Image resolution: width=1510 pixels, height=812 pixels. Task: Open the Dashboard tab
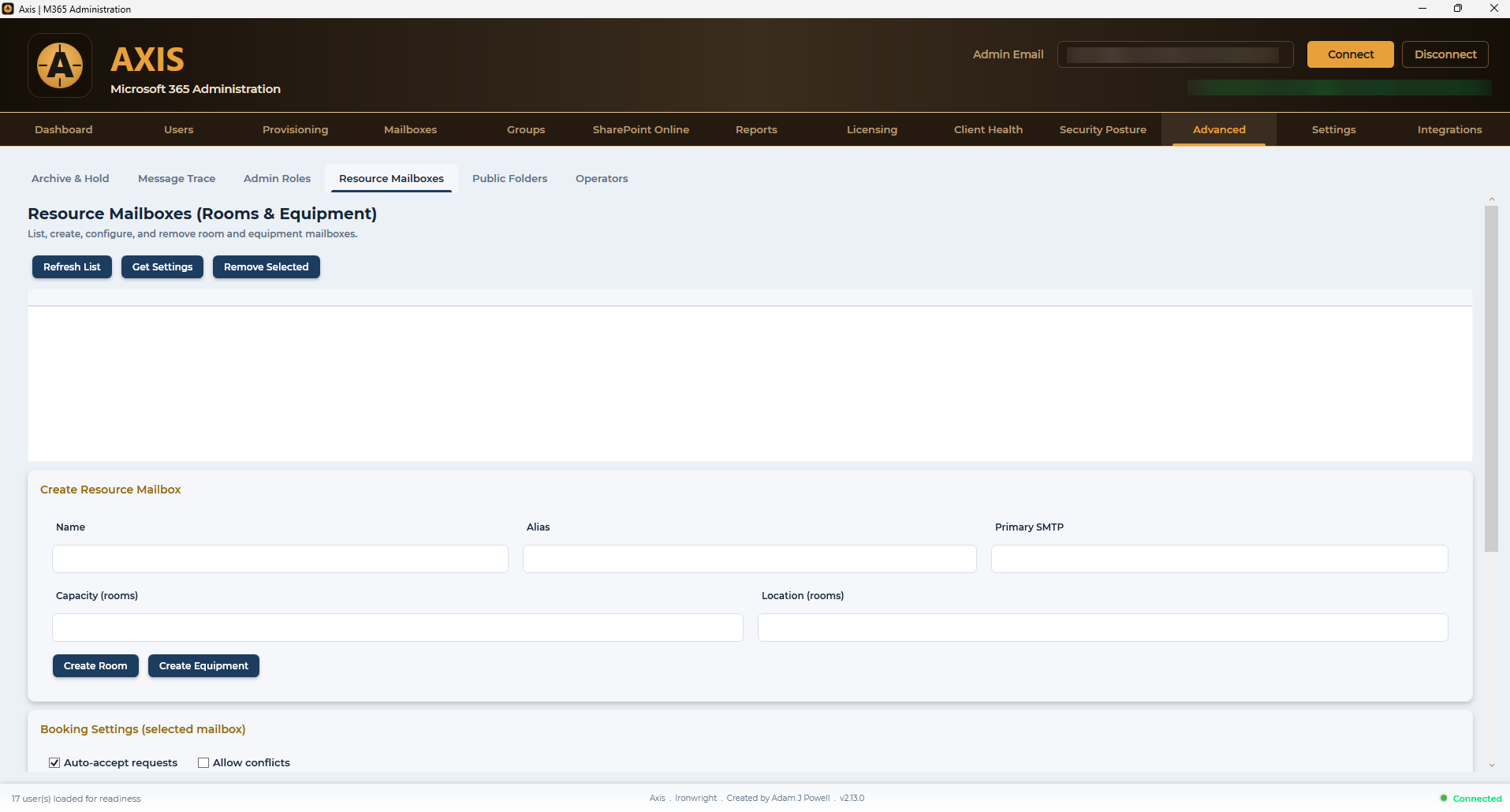tap(64, 129)
